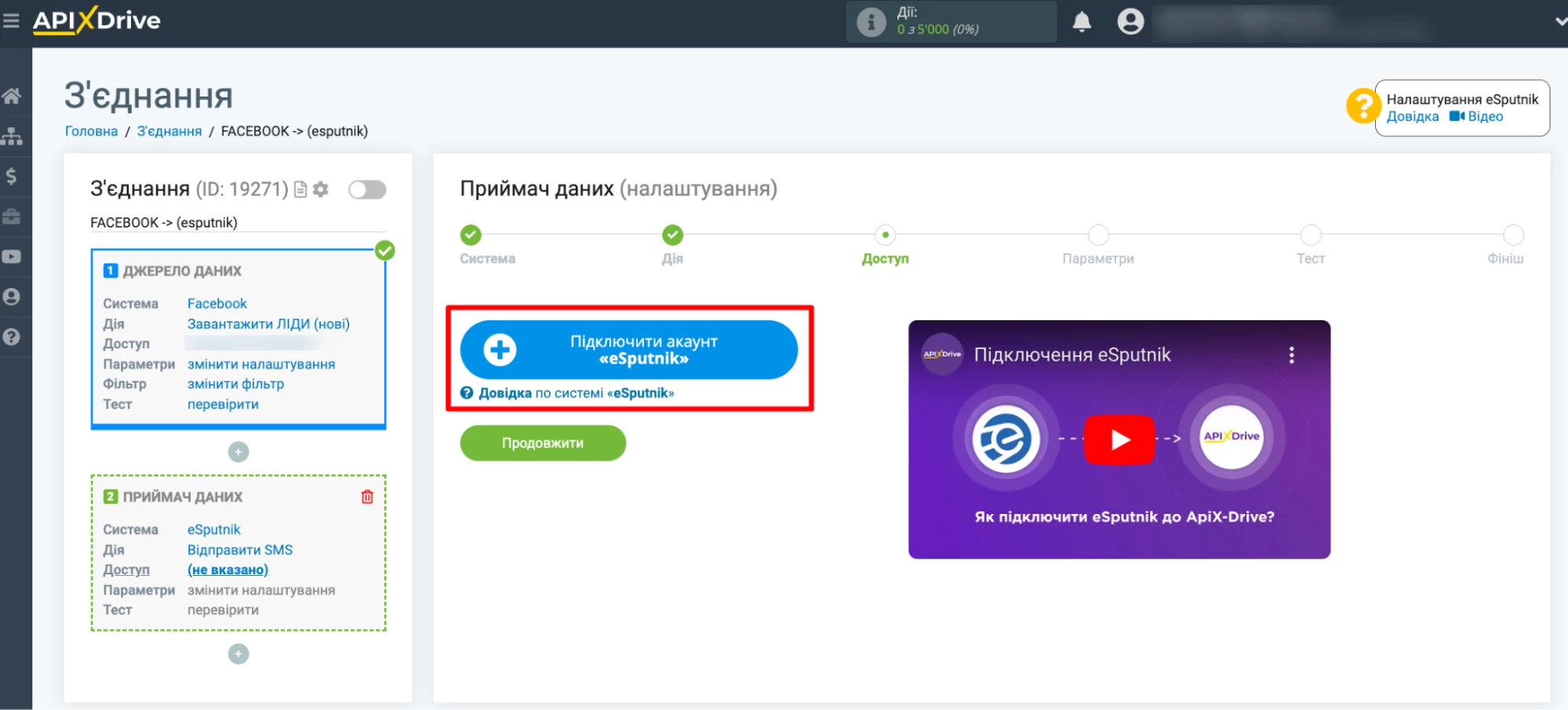Click Завантажити ЛІДИ (нові) action link
Viewport: 1568px width, 710px height.
tap(268, 324)
